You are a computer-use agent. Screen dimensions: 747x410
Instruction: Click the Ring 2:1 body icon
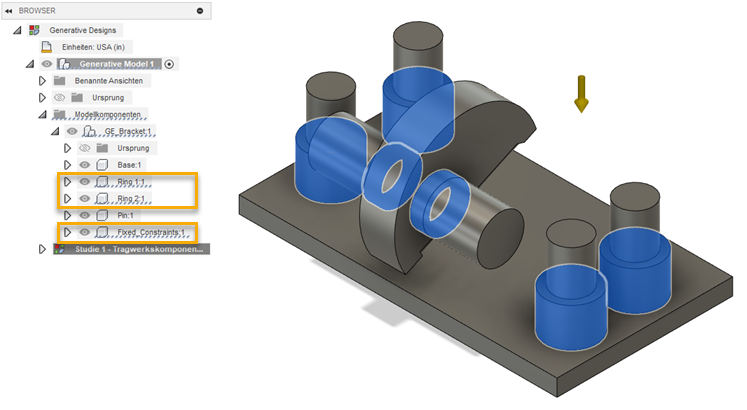[x=102, y=199]
